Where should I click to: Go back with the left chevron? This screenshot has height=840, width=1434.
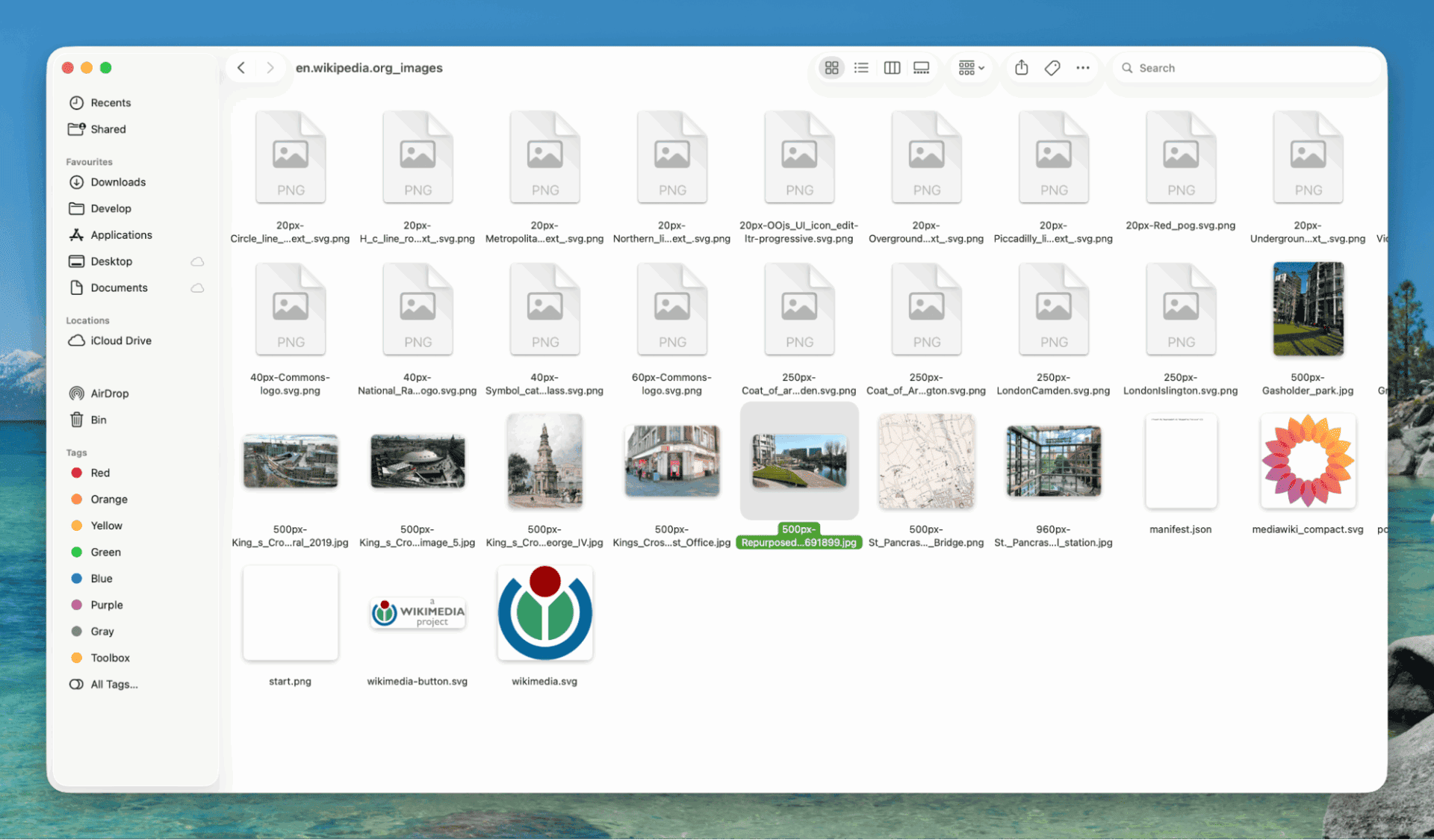pyautogui.click(x=241, y=68)
